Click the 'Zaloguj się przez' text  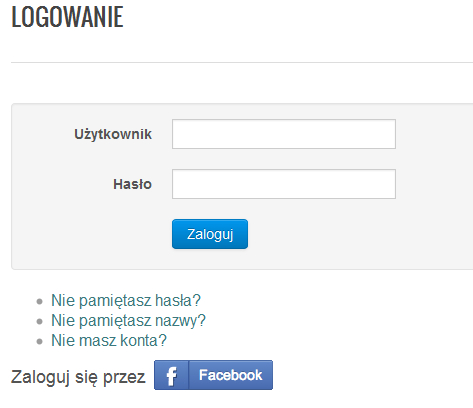78,377
